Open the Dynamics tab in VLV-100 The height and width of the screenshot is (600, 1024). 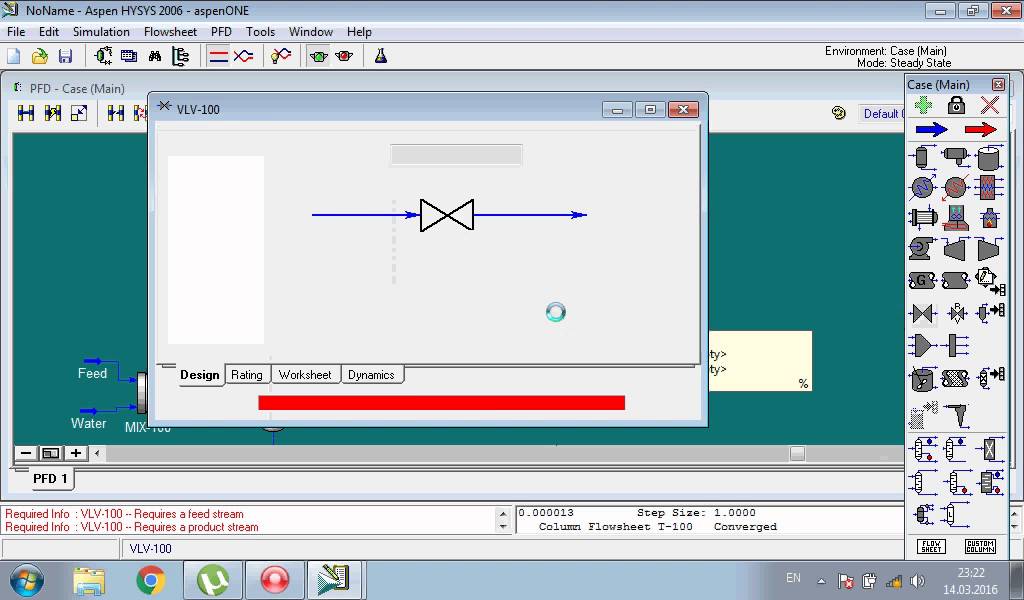pos(371,375)
